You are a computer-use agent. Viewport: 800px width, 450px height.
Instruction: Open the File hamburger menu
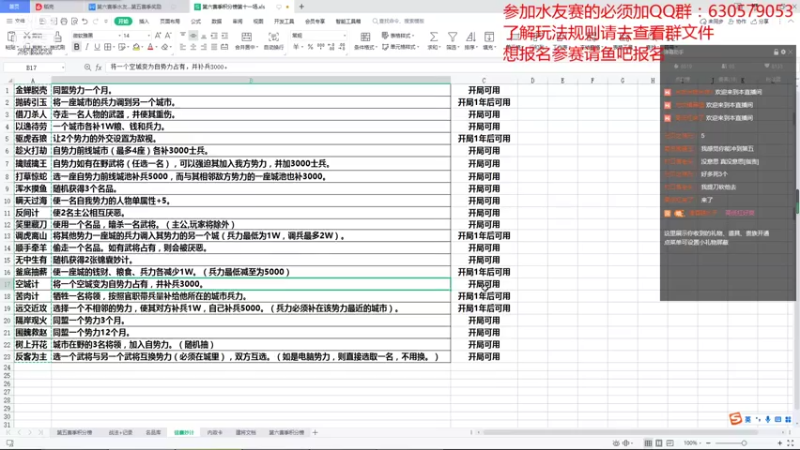pyautogui.click(x=15, y=21)
